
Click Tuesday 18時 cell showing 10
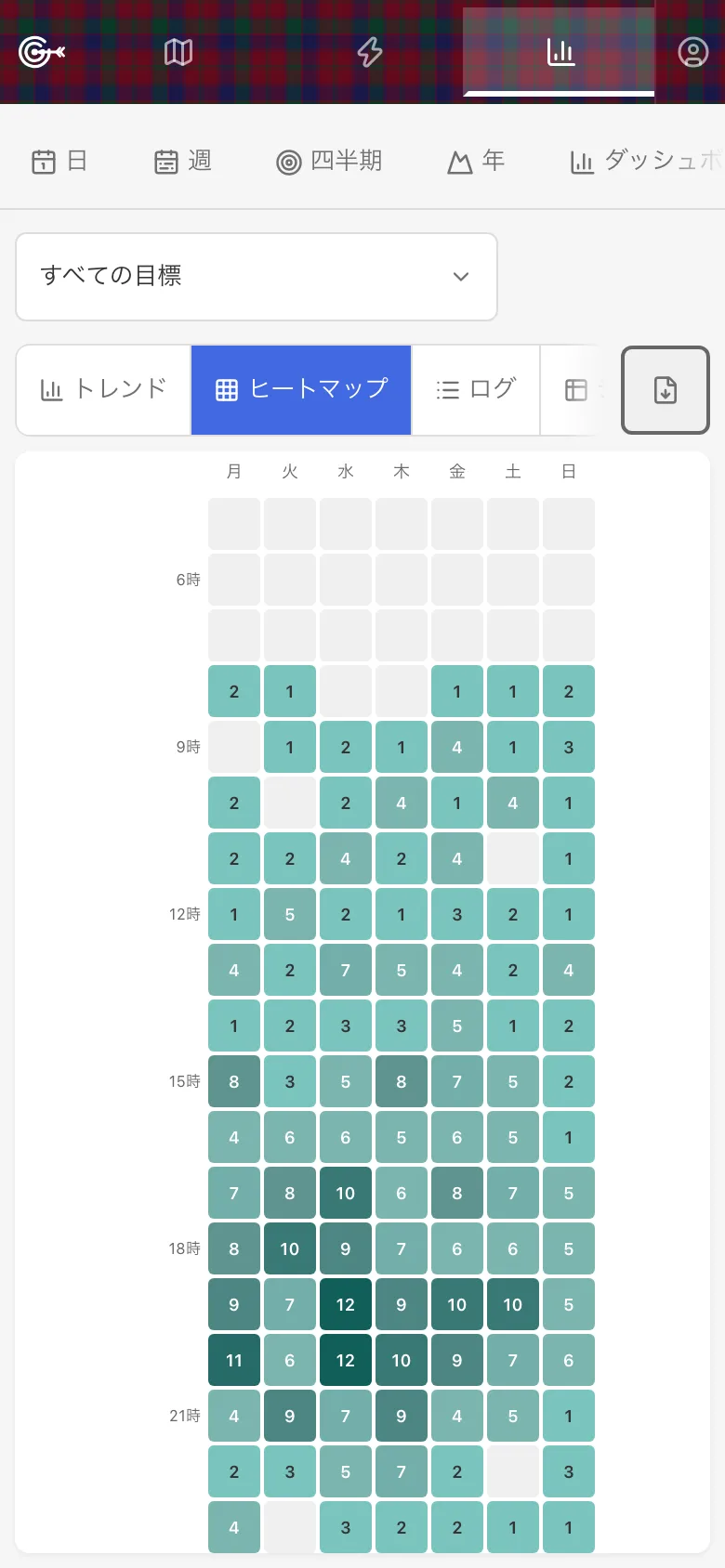[x=290, y=1248]
